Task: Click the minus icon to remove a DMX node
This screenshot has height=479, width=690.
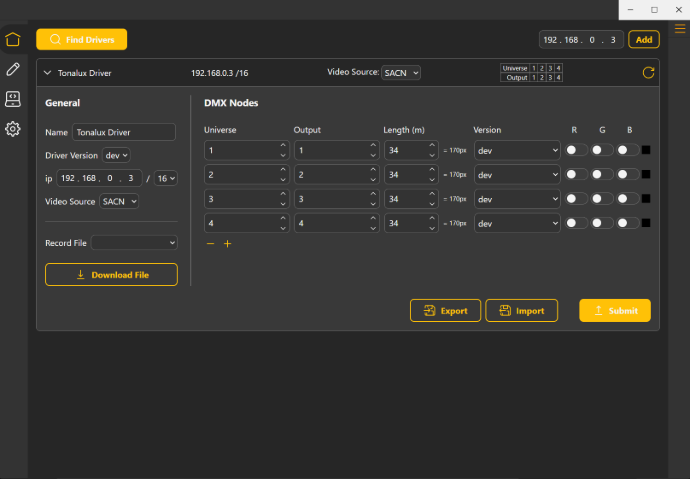Action: tap(210, 243)
